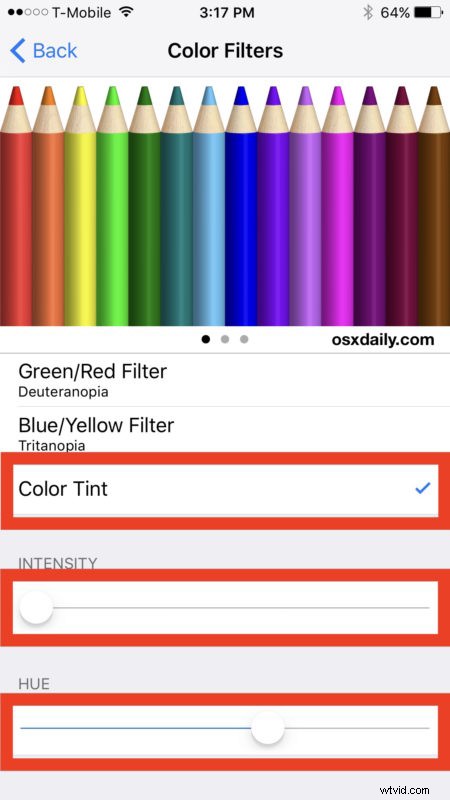Choose the Green/Red Filter option
The image size is (450, 800).
225,380
